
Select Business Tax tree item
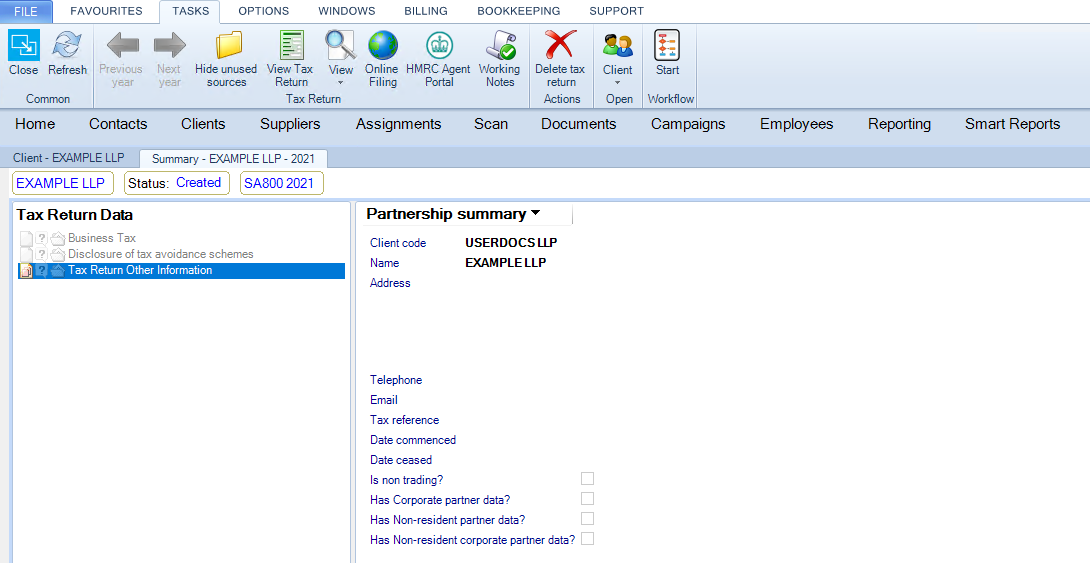(101, 238)
